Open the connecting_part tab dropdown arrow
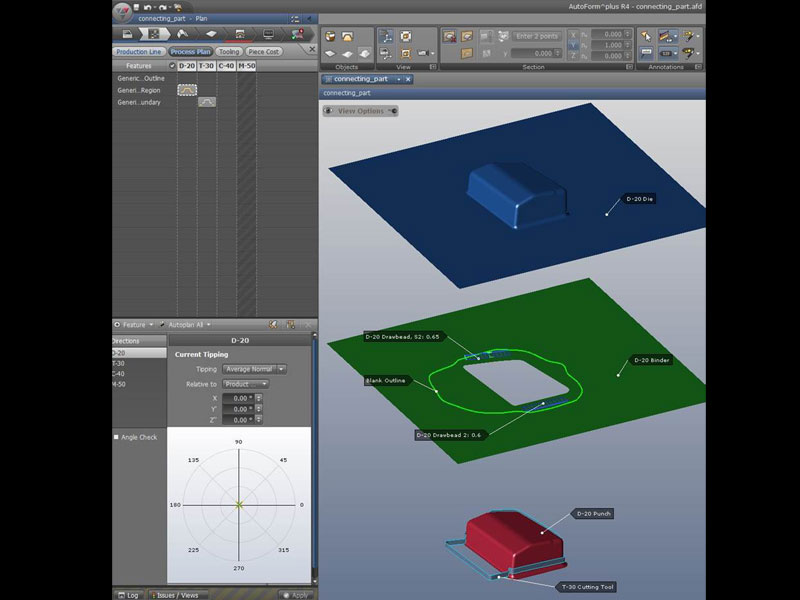Viewport: 800px width, 600px height. [398, 79]
